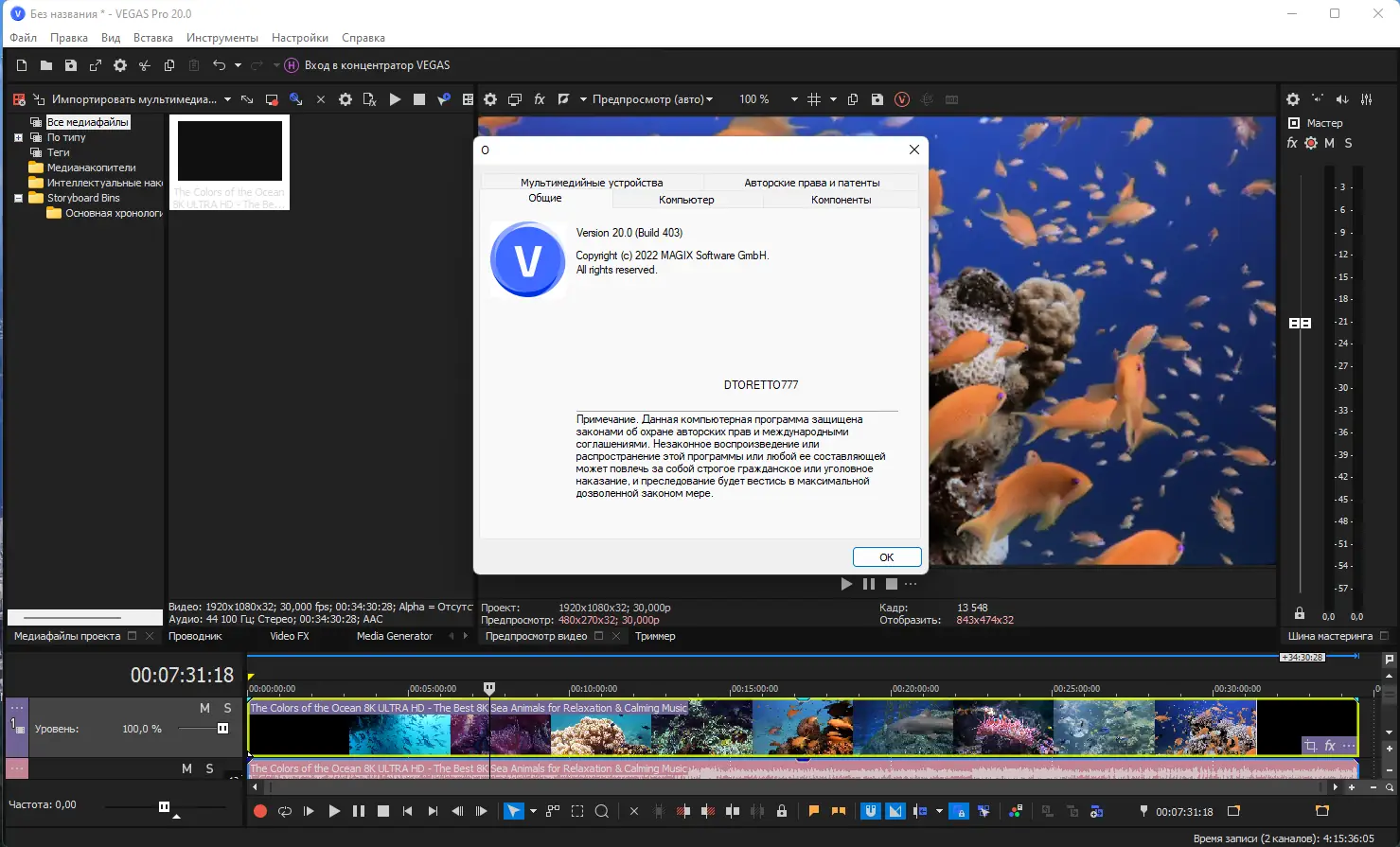Screen dimensions: 1400x847
Task: Switch to the Компьютер tab in the dialog
Action: coord(687,200)
